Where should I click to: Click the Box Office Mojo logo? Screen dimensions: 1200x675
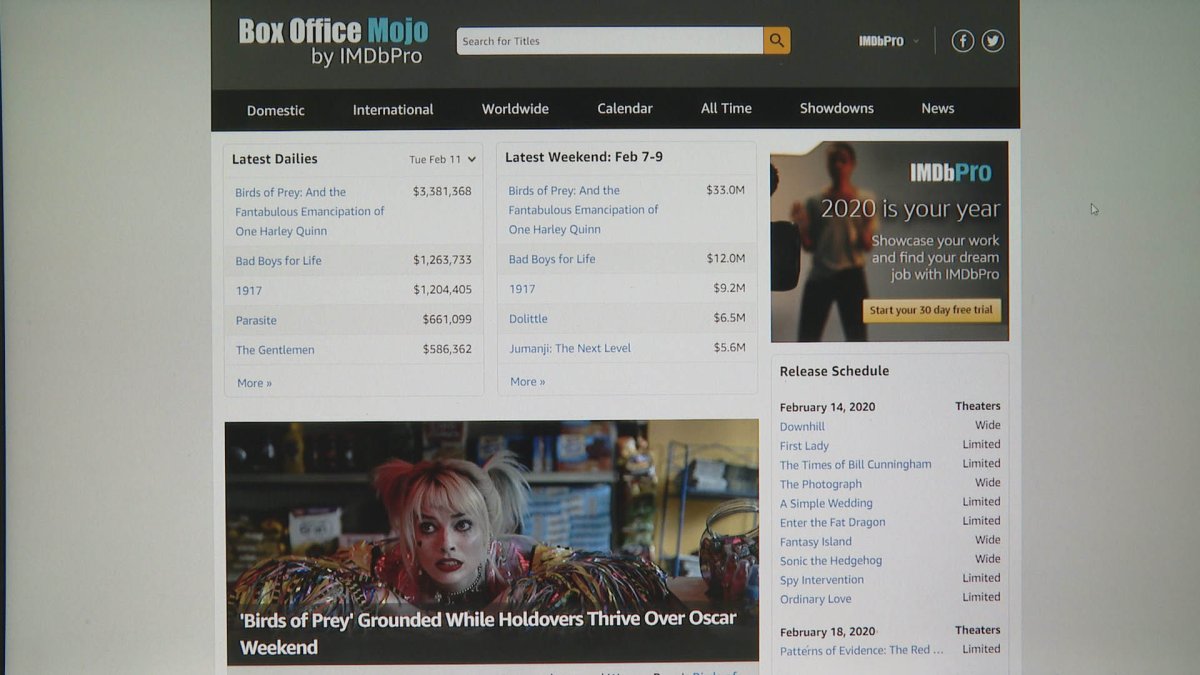coord(333,42)
